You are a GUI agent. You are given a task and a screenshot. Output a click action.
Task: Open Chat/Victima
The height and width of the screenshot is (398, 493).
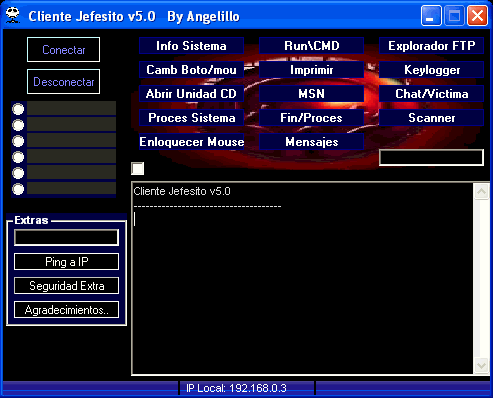tap(431, 94)
